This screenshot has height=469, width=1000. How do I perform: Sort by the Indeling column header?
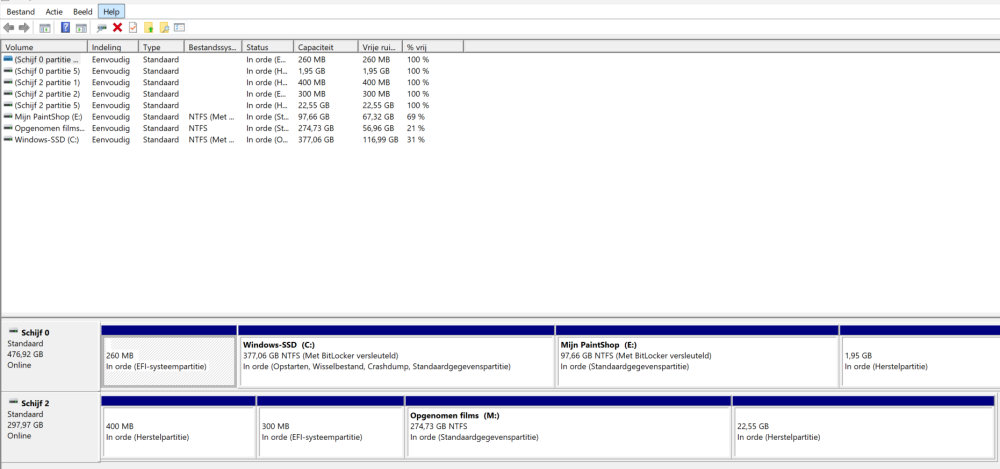pyautogui.click(x=113, y=47)
